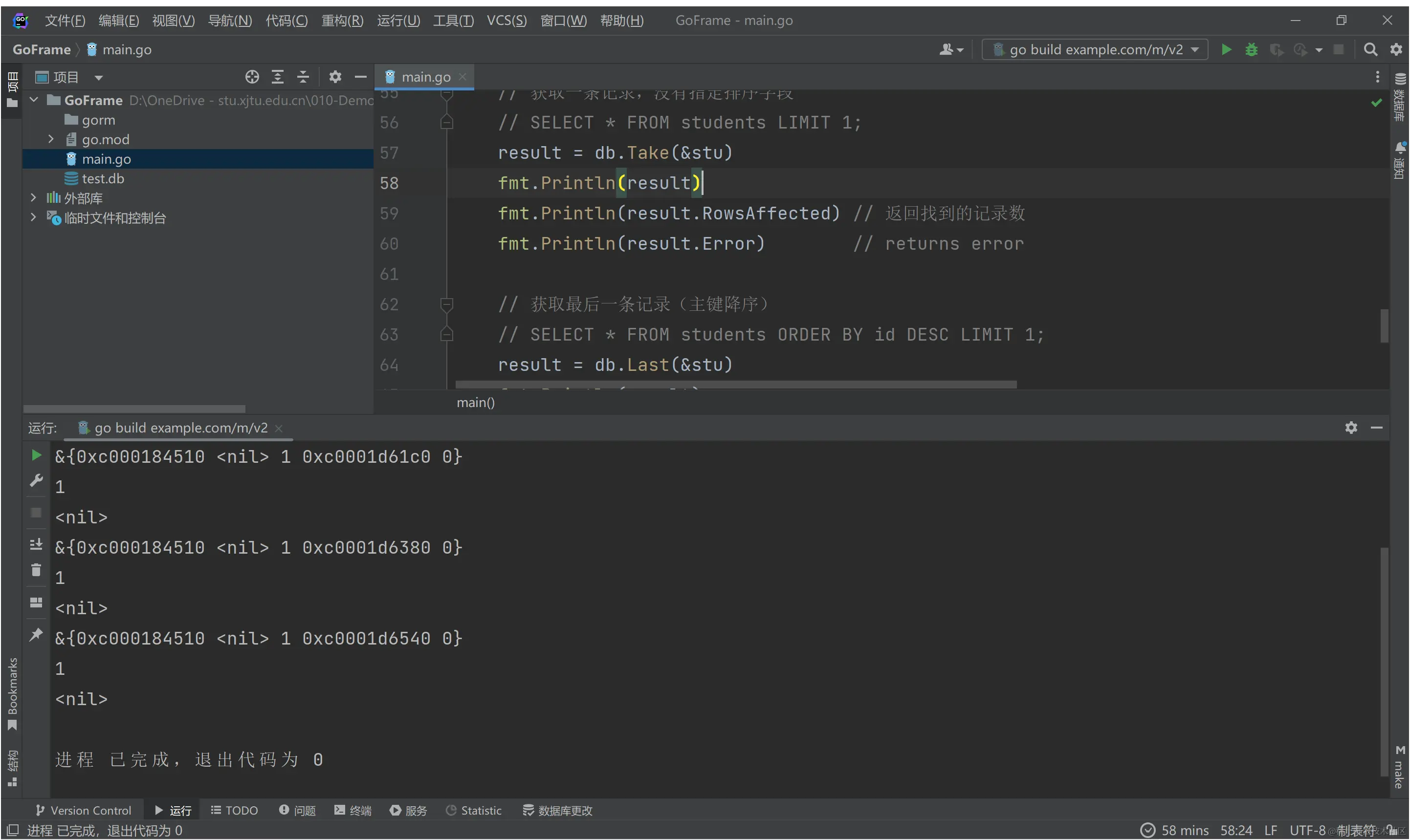Click Expand All icon in project panel

[278, 77]
